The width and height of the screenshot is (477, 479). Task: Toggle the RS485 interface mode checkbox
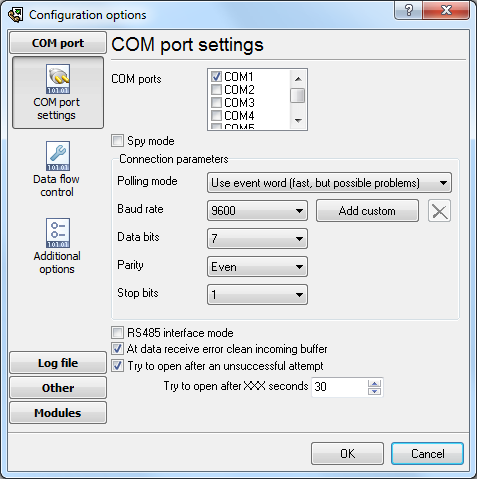click(117, 332)
